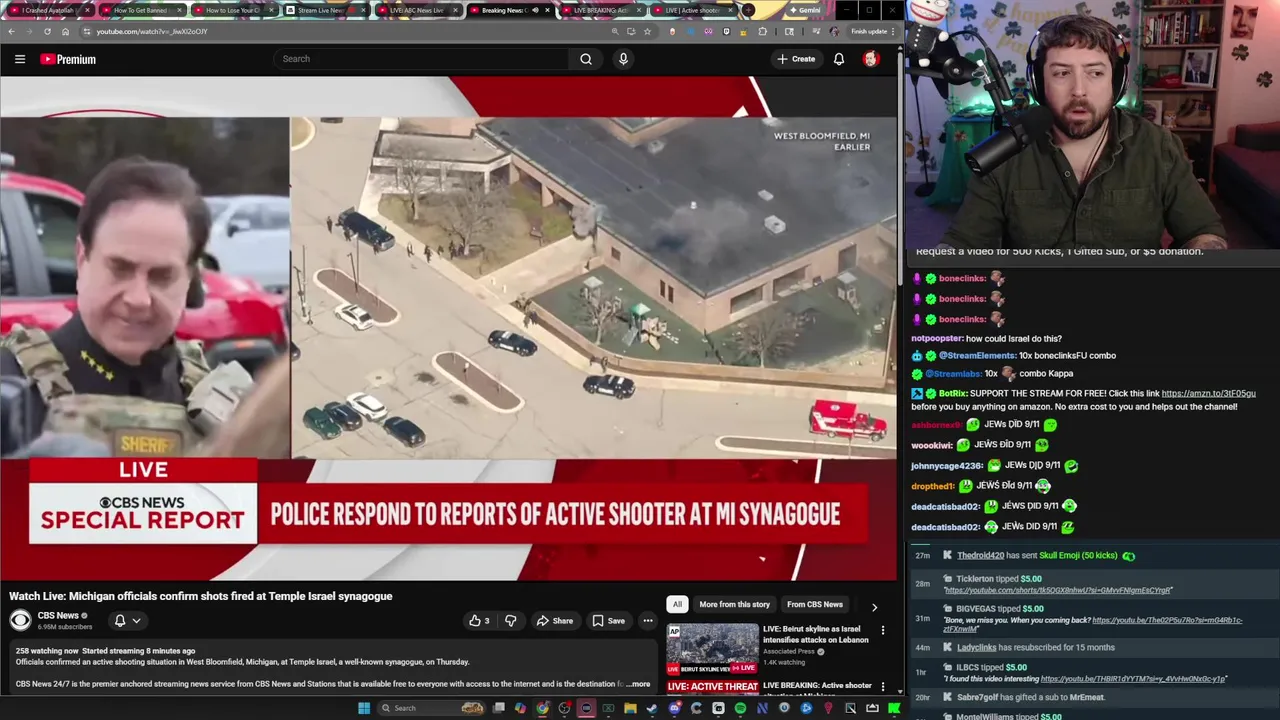This screenshot has height=720, width=1280.
Task: Share the CBS News video
Action: pyautogui.click(x=555, y=621)
